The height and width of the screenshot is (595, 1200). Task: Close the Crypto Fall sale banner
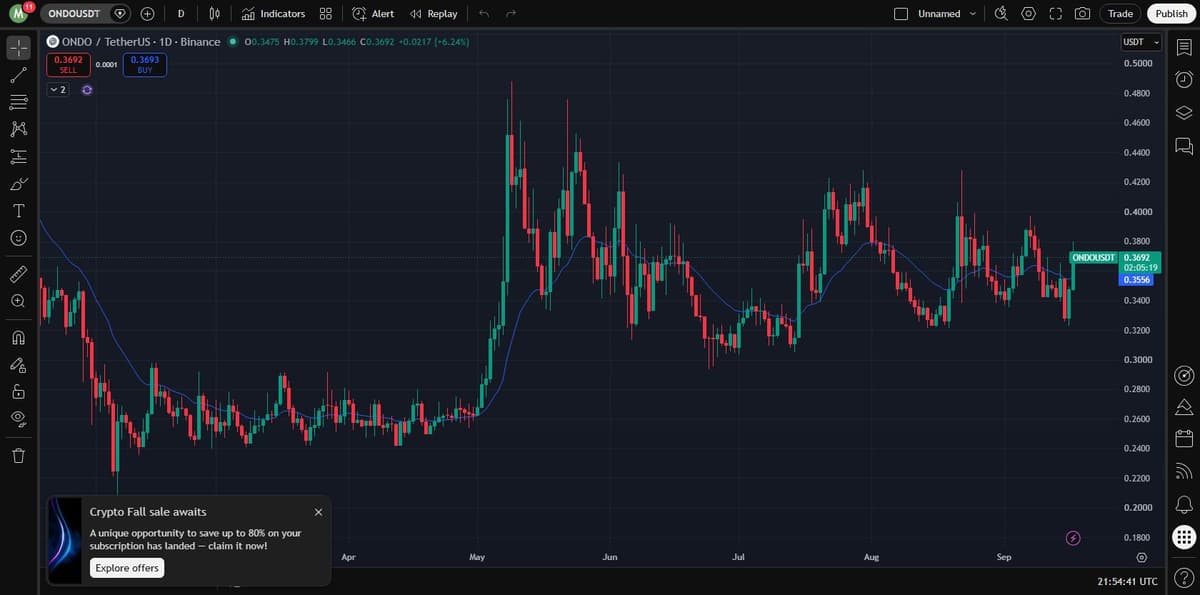pyautogui.click(x=318, y=512)
